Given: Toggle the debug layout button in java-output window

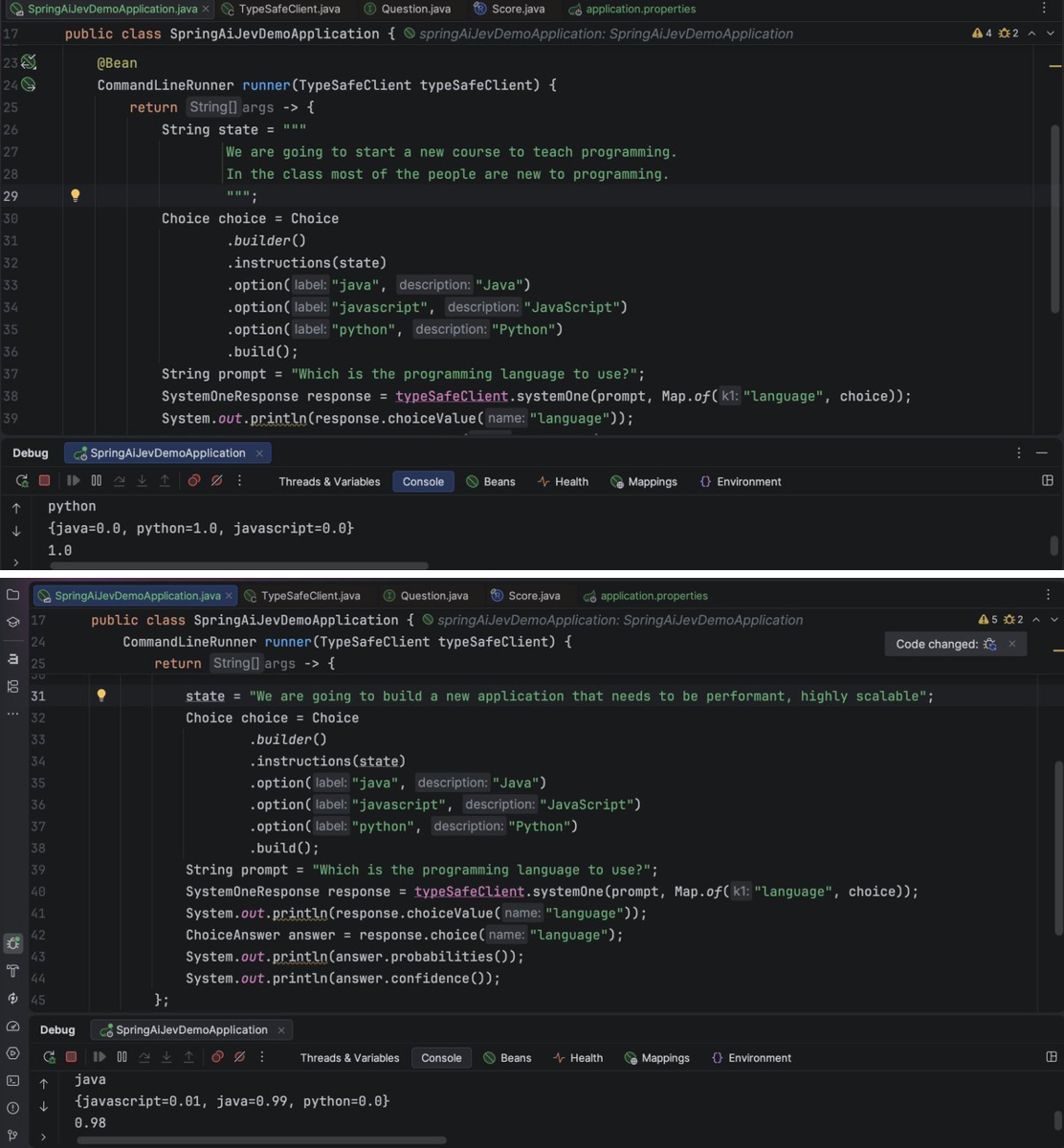Looking at the screenshot, I should 1053,1057.
